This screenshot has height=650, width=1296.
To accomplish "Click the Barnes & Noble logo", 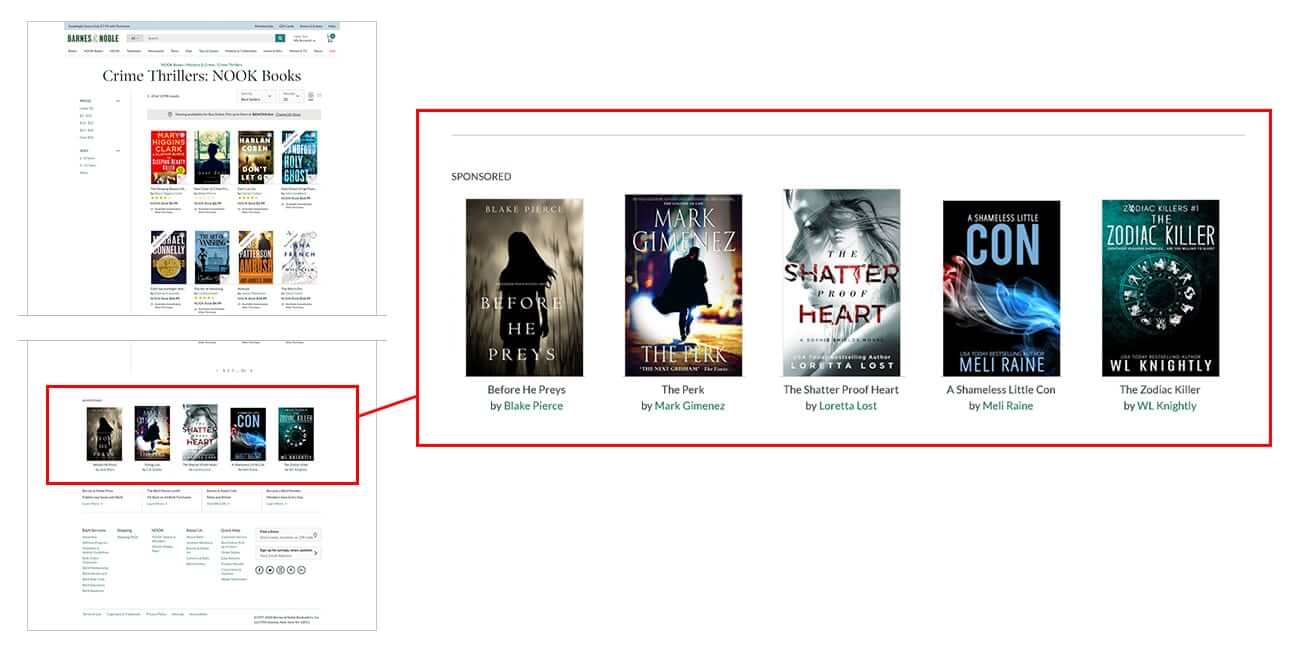I will point(93,38).
